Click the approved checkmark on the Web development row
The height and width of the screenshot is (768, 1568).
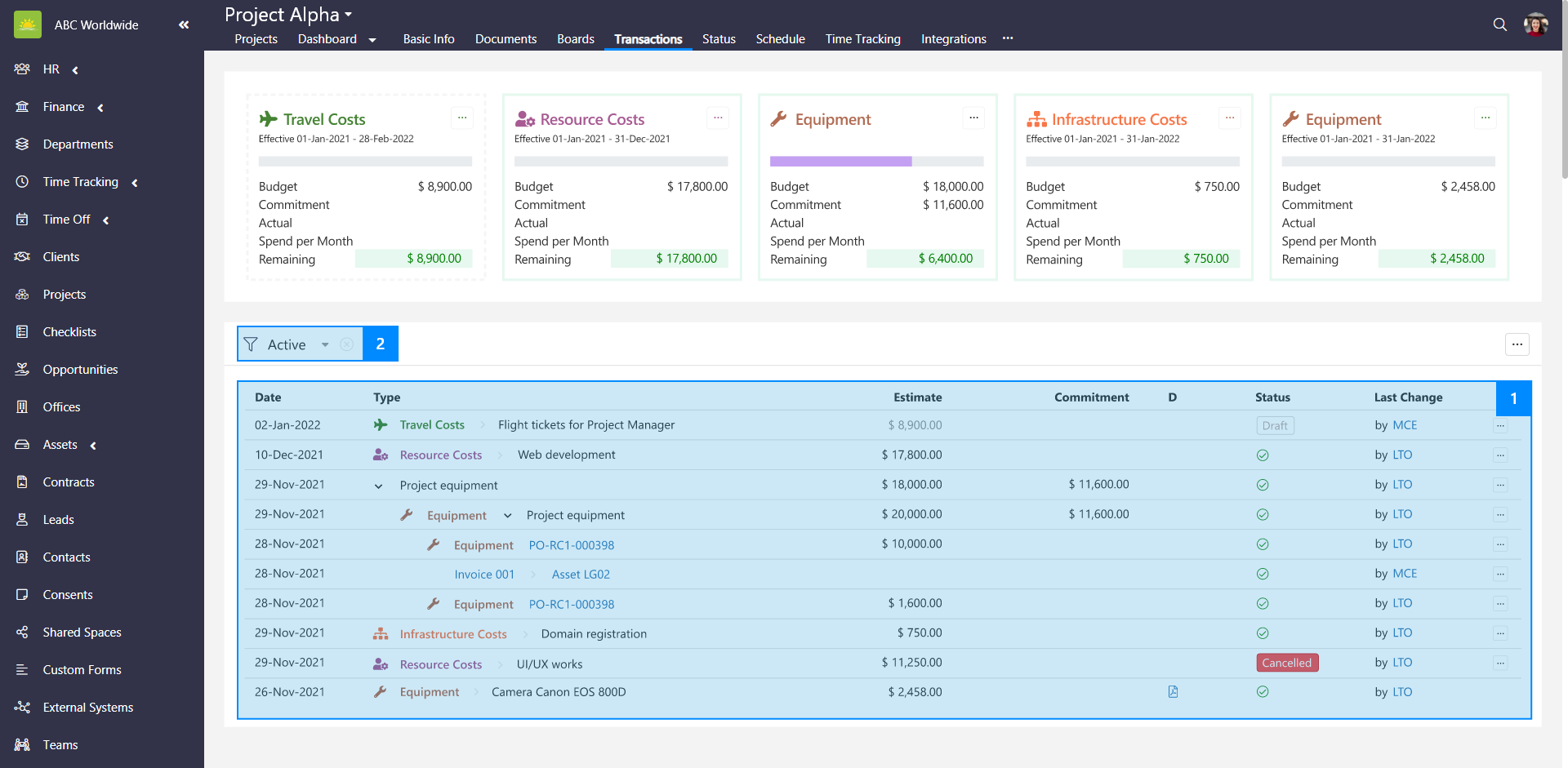1263,455
